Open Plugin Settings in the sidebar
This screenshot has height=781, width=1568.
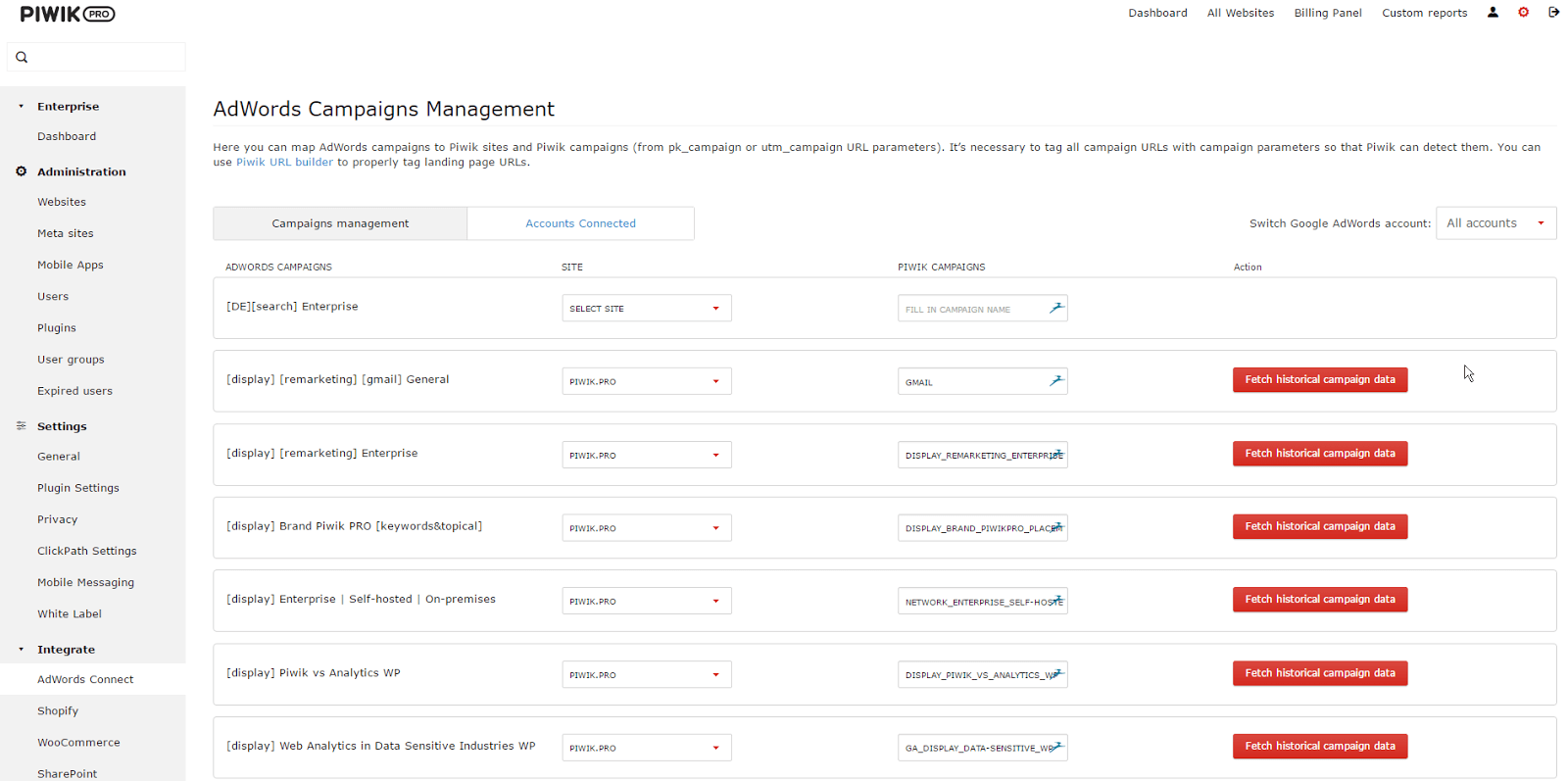[x=78, y=488]
